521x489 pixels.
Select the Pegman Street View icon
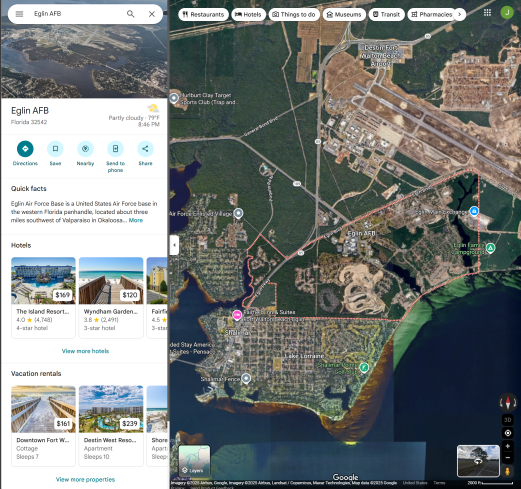508,471
